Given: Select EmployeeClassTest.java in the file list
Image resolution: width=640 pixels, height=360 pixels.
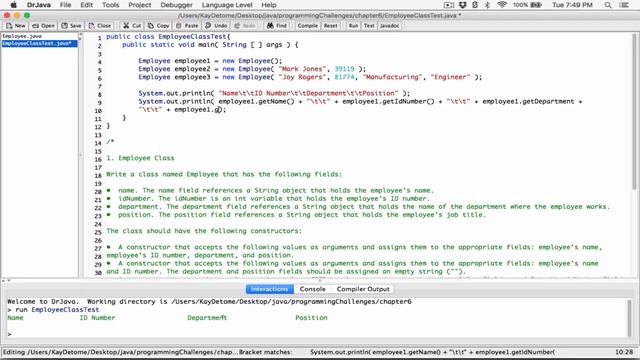Looking at the screenshot, I should [39, 43].
